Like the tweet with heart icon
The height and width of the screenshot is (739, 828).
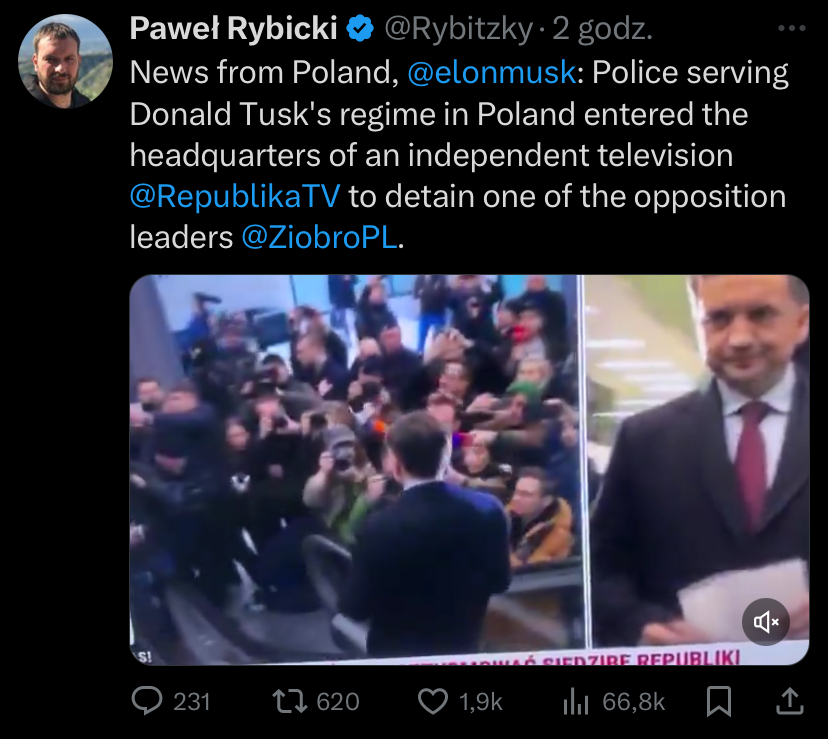click(x=432, y=702)
